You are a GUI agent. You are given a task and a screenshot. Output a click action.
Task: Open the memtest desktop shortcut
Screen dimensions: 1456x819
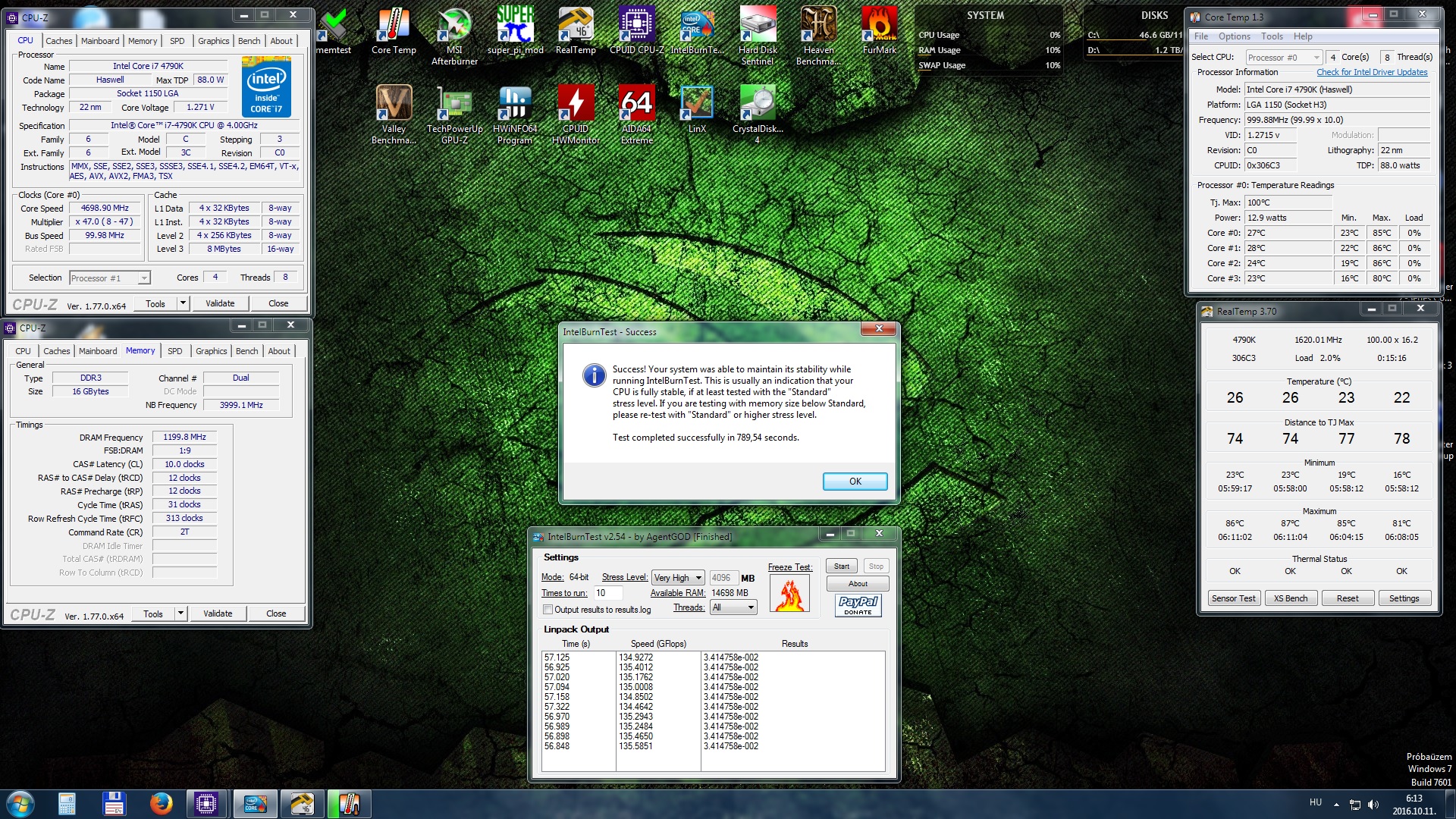tap(334, 30)
